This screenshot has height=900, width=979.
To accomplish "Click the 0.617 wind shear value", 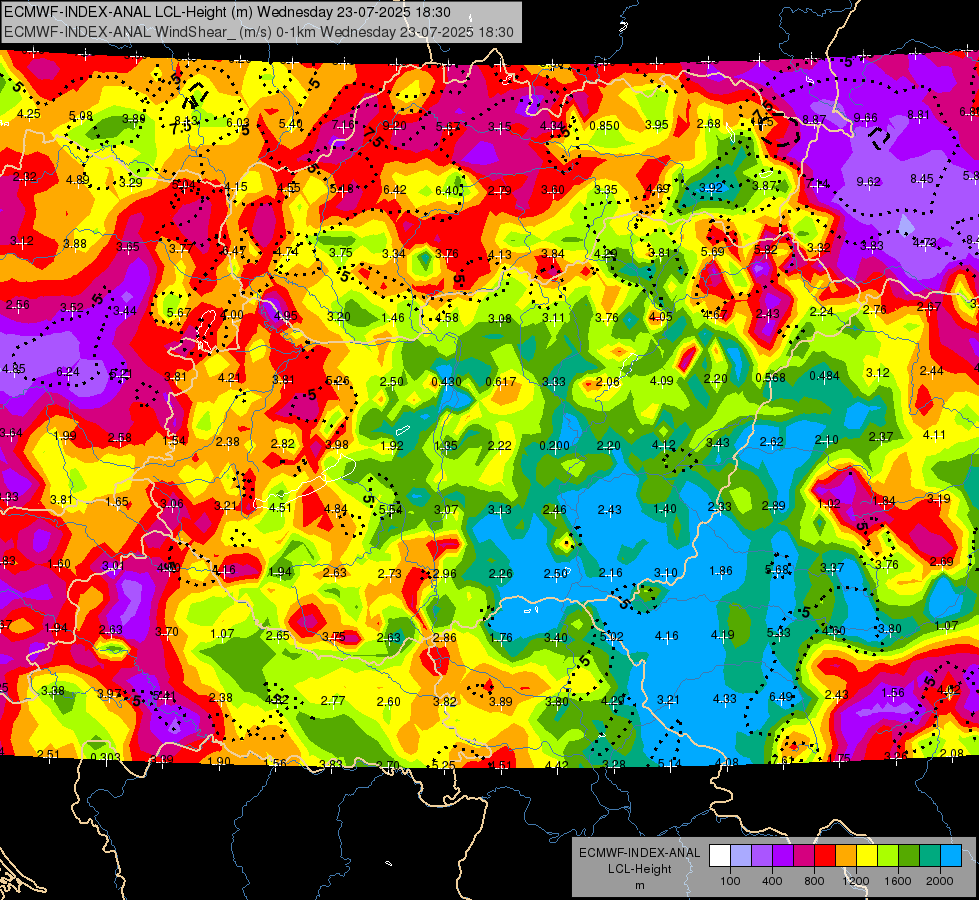I will [x=501, y=382].
